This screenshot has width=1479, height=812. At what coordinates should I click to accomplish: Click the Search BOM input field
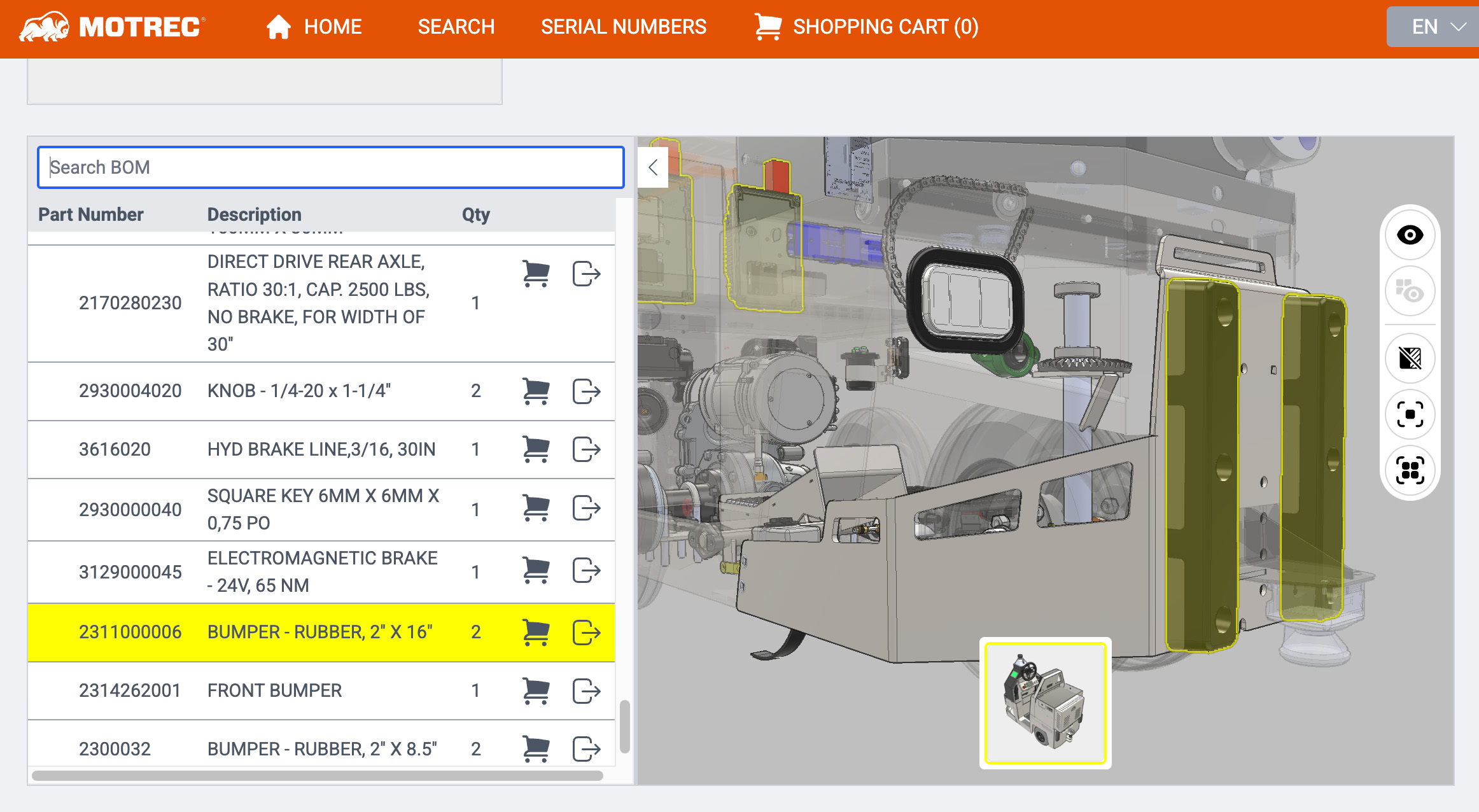click(330, 167)
